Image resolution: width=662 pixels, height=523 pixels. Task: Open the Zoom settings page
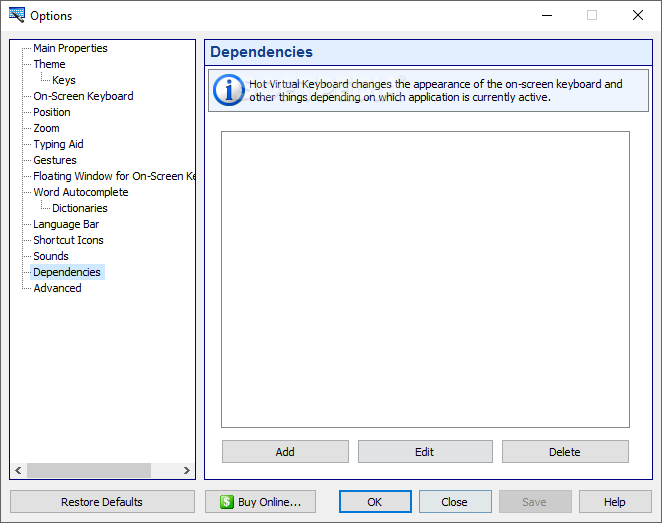pyautogui.click(x=46, y=128)
